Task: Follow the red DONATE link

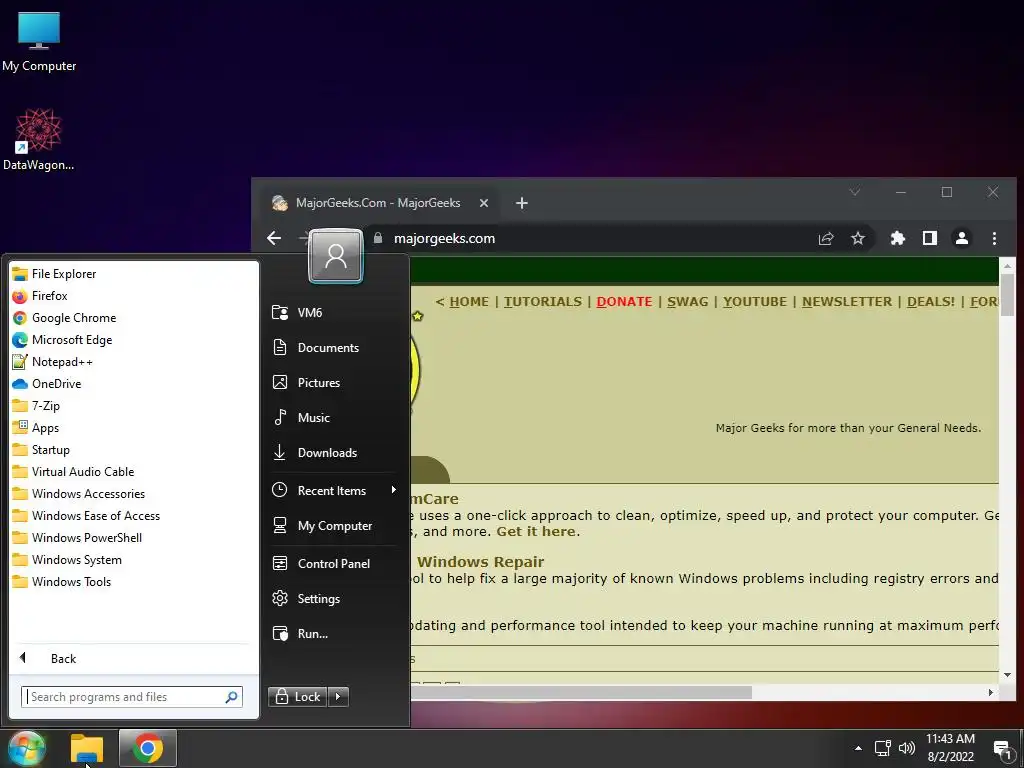Action: pyautogui.click(x=624, y=302)
